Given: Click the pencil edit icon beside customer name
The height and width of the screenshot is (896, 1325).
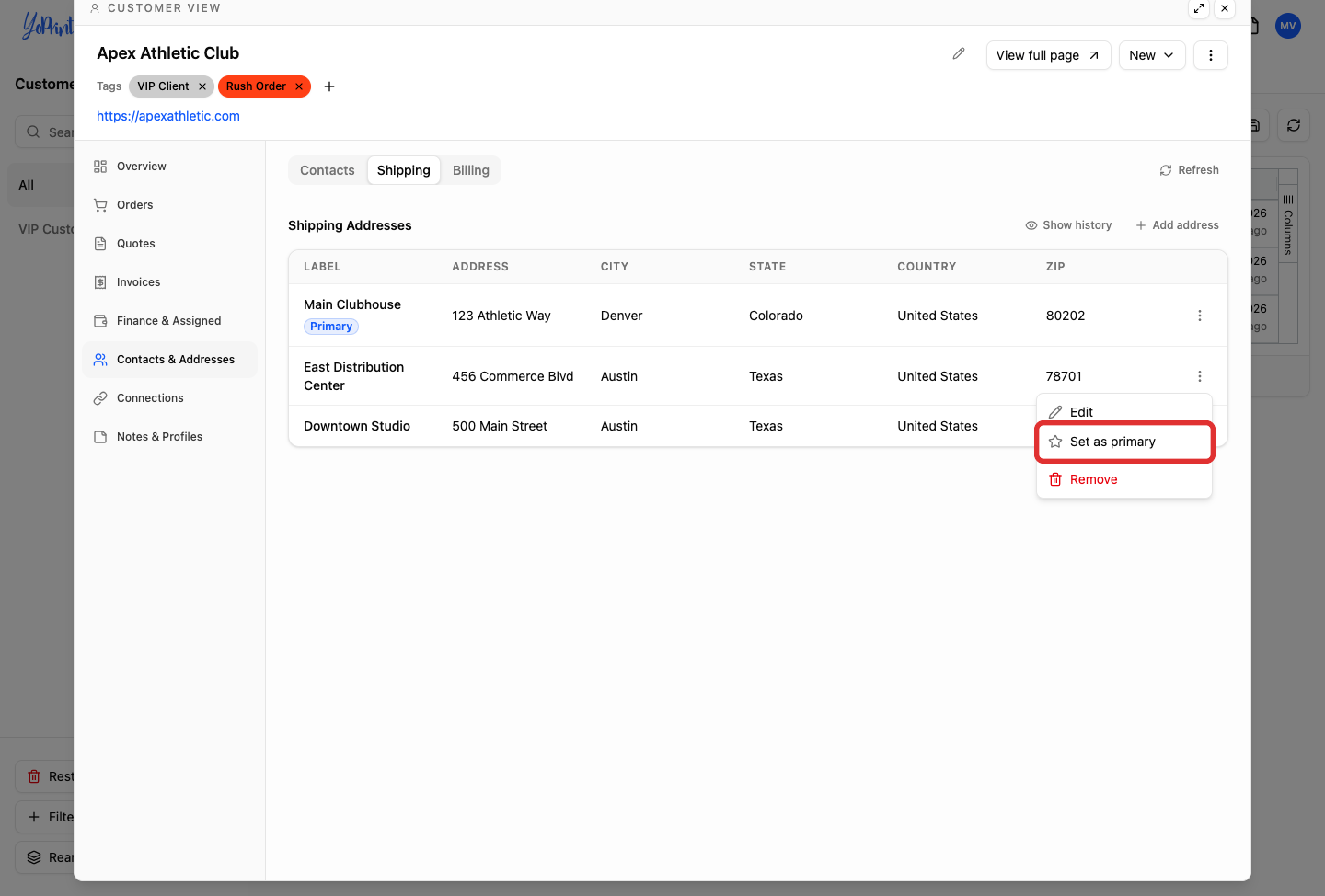Looking at the screenshot, I should 959,54.
